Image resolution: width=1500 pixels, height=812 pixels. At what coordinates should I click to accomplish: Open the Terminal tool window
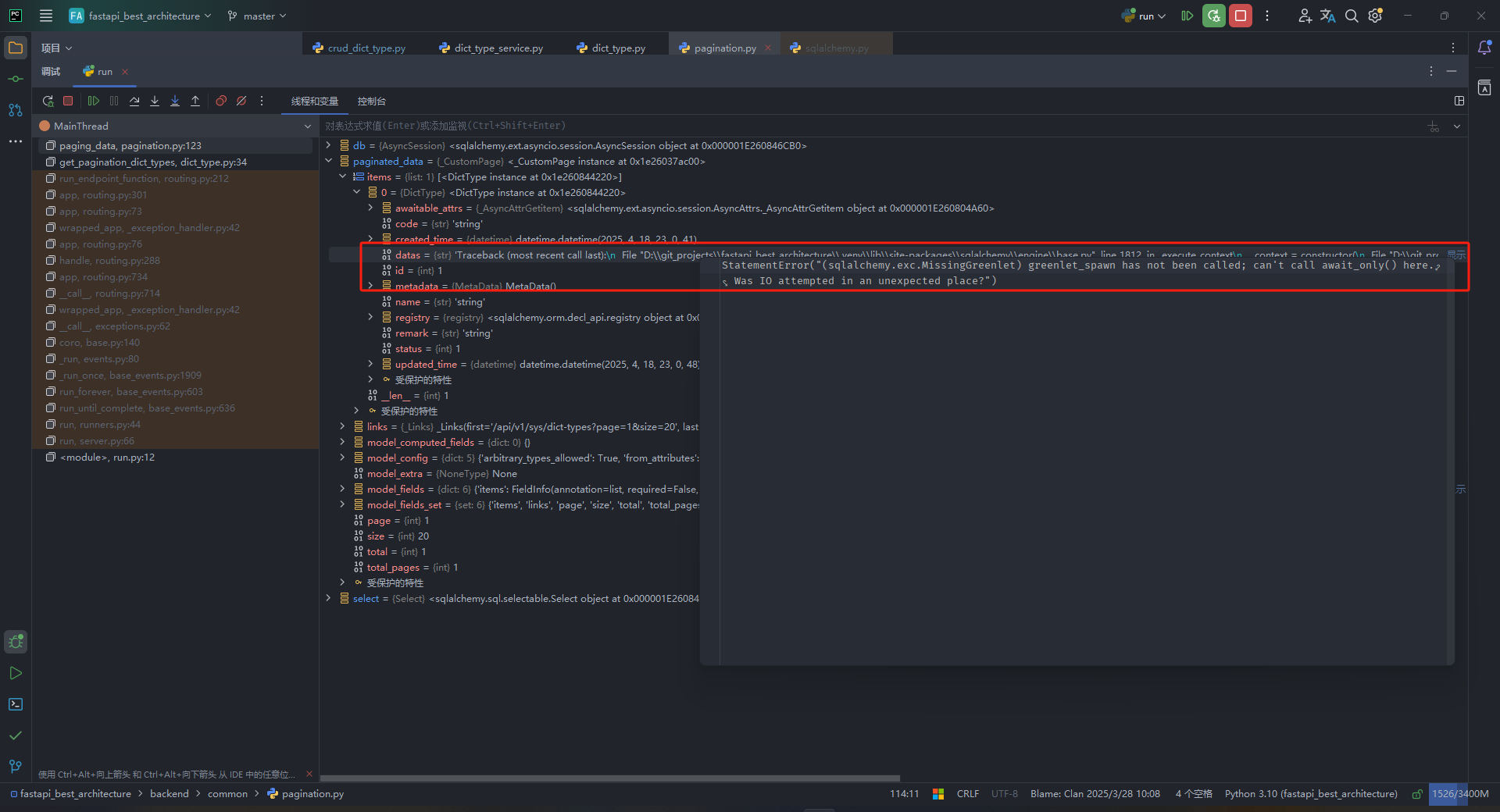tap(16, 704)
